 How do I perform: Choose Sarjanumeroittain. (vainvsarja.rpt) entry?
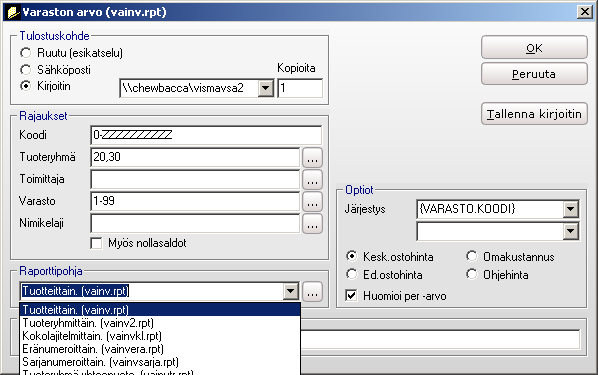tap(160, 362)
